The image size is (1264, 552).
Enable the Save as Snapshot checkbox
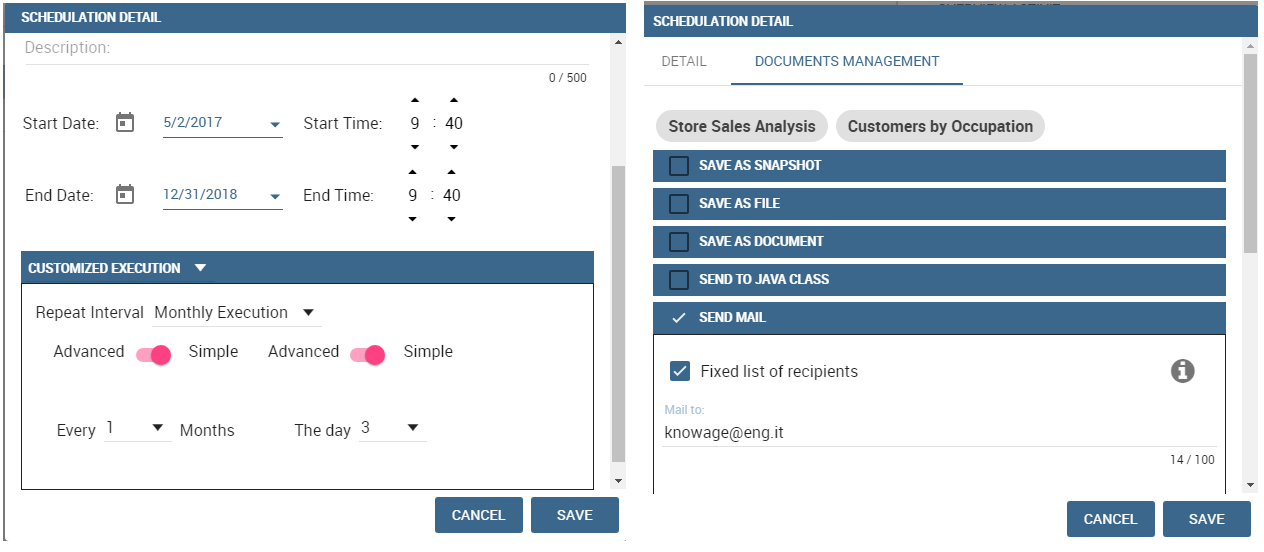pos(679,165)
